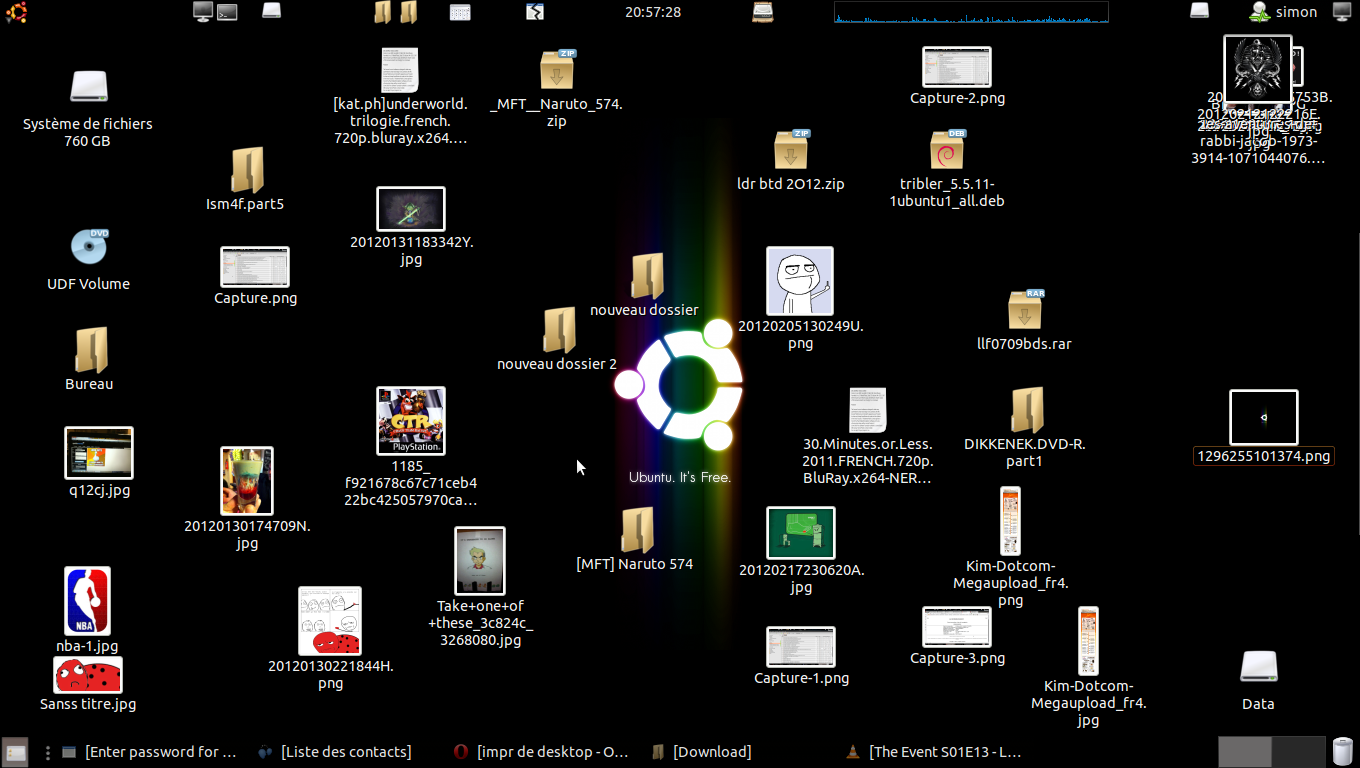This screenshot has width=1360, height=768.
Task: Open the simon user menu
Action: click(x=1284, y=12)
